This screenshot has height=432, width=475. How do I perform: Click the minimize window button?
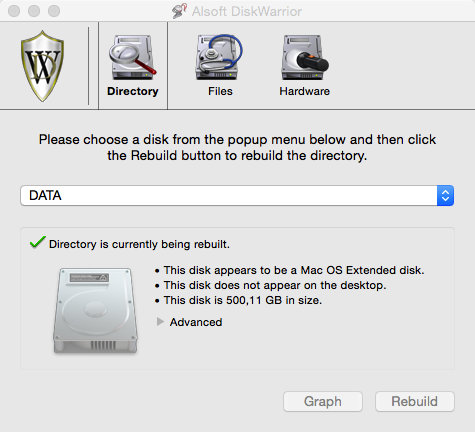[x=34, y=11]
